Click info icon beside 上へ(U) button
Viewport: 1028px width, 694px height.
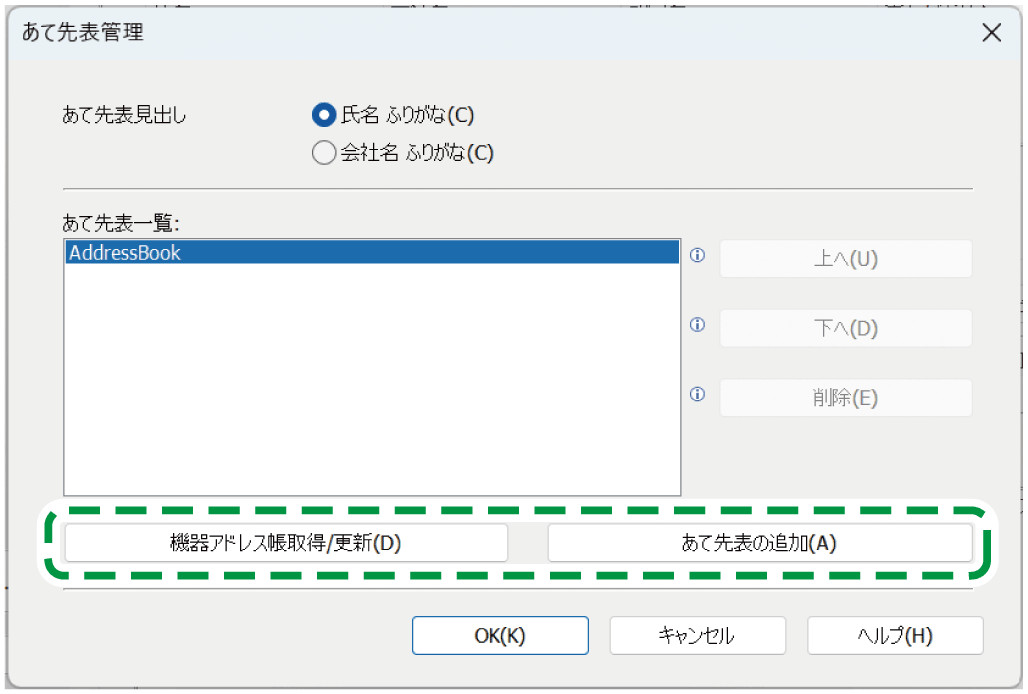point(698,255)
